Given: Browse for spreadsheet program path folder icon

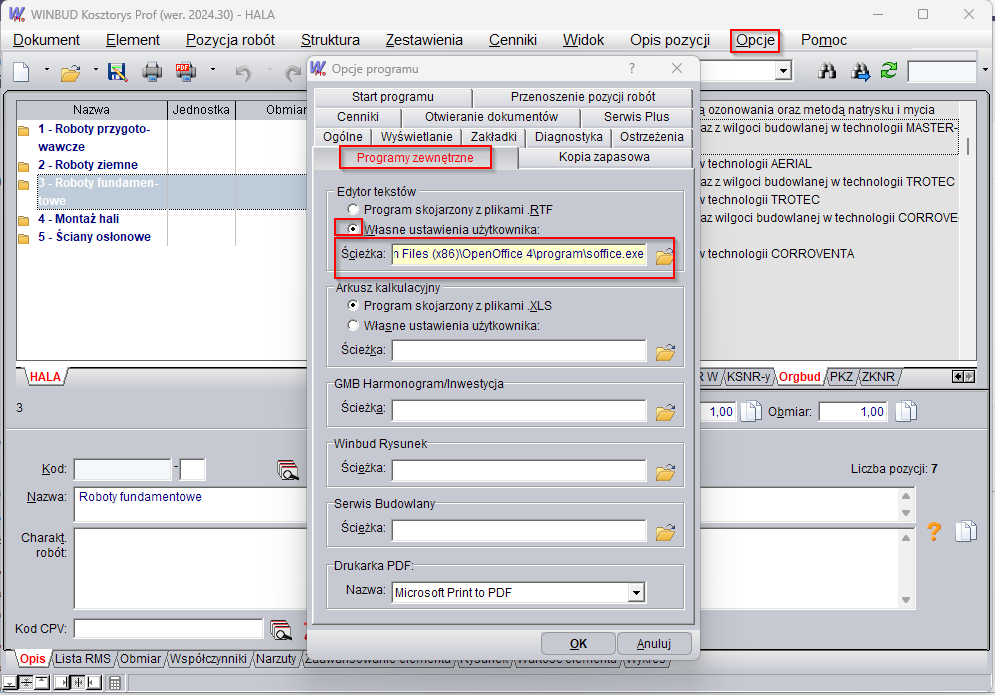Looking at the screenshot, I should (665, 352).
